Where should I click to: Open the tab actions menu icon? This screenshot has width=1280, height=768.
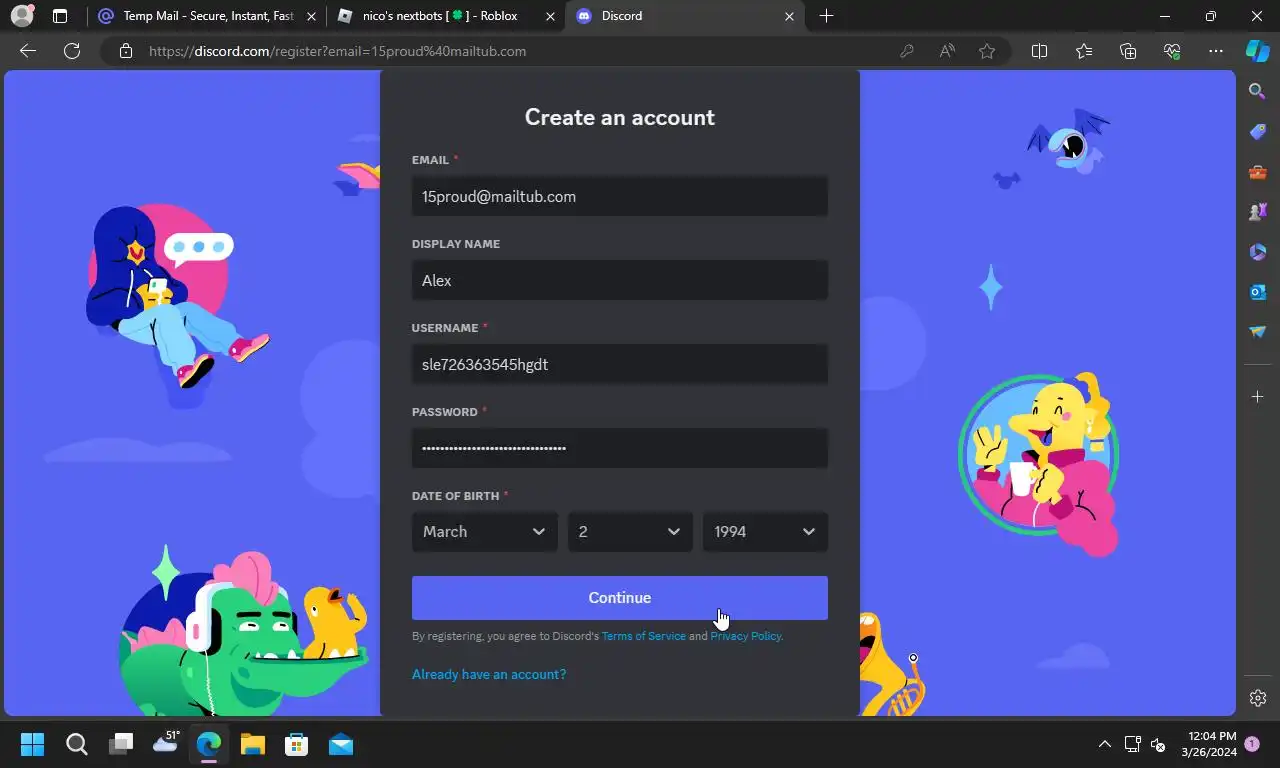[60, 16]
